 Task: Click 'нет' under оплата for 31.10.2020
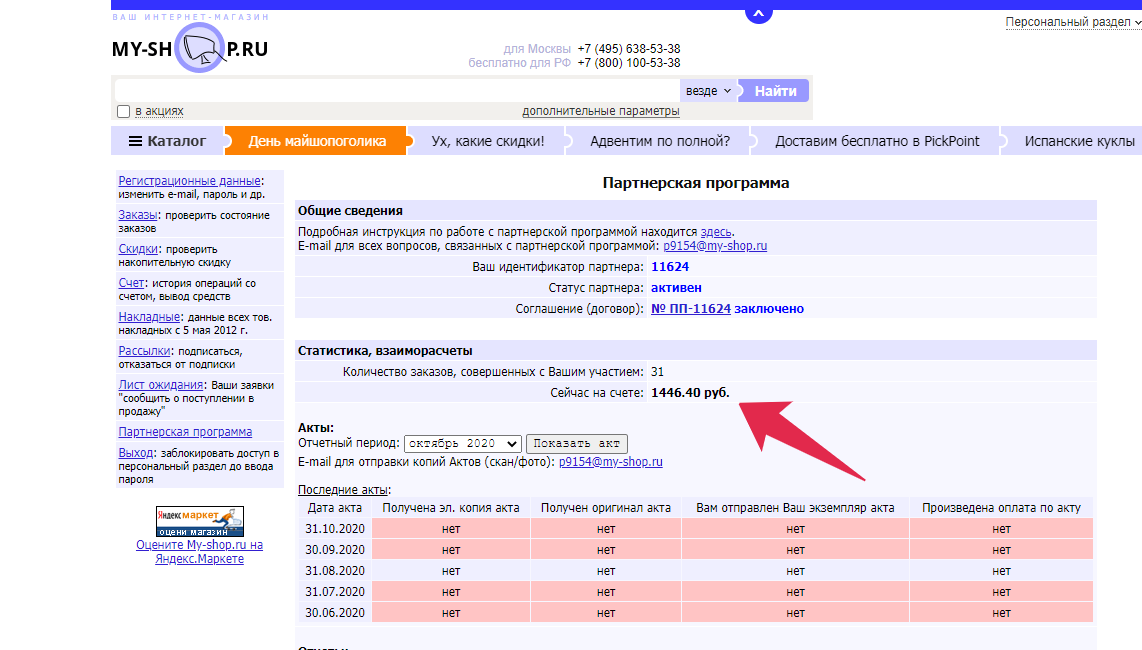pos(1001,529)
